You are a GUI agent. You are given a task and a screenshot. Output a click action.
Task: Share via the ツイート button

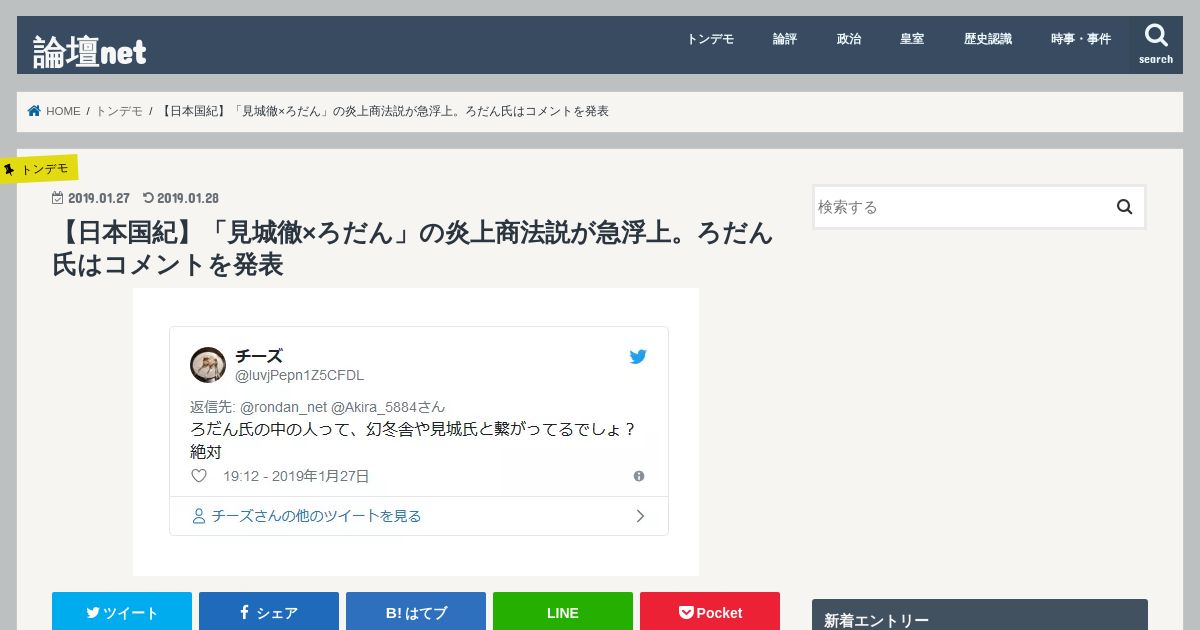[x=122, y=613]
